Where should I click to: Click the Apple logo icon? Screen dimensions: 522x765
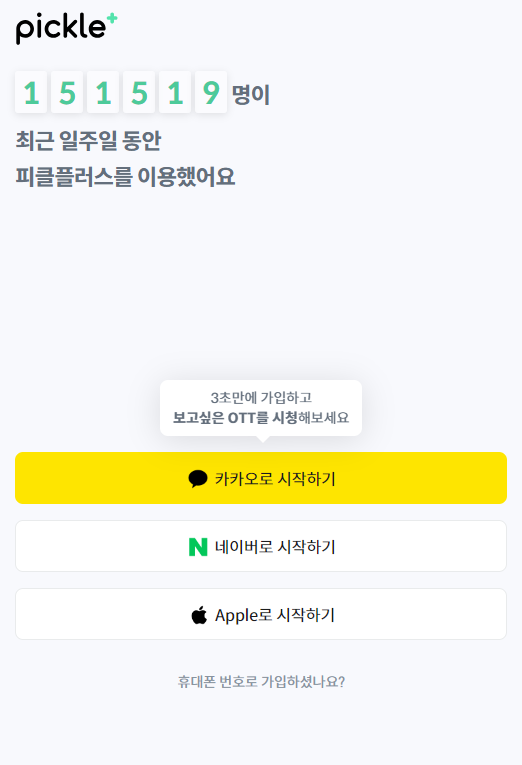pyautogui.click(x=199, y=615)
